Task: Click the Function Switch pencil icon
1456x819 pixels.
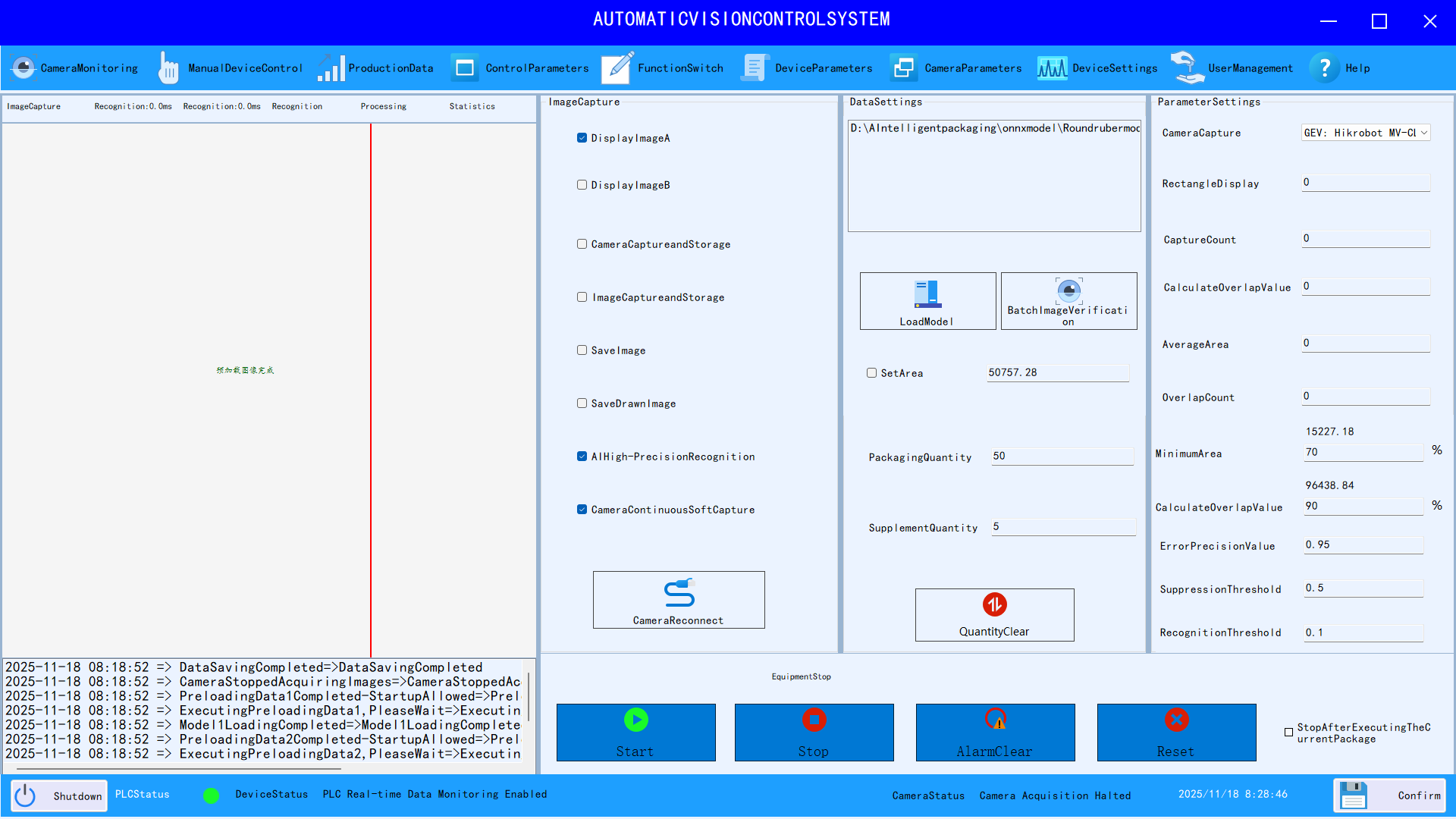Action: [618, 68]
